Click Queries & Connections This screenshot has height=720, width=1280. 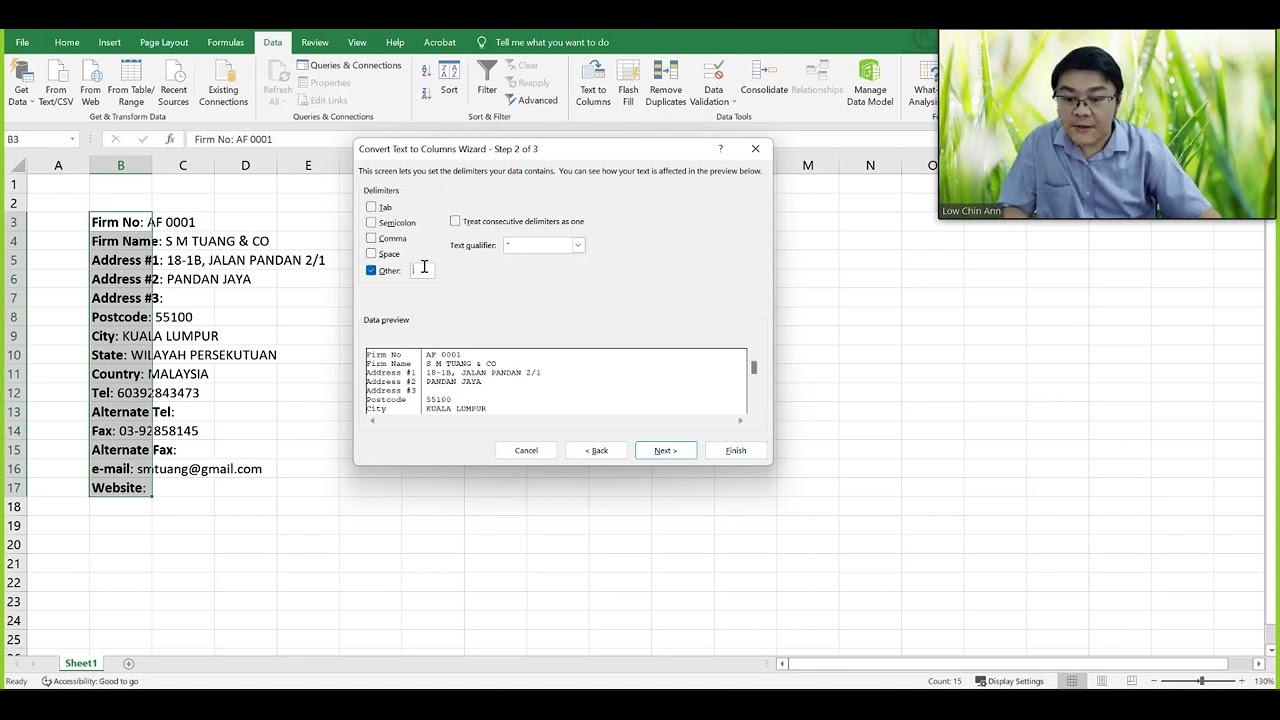click(x=349, y=65)
